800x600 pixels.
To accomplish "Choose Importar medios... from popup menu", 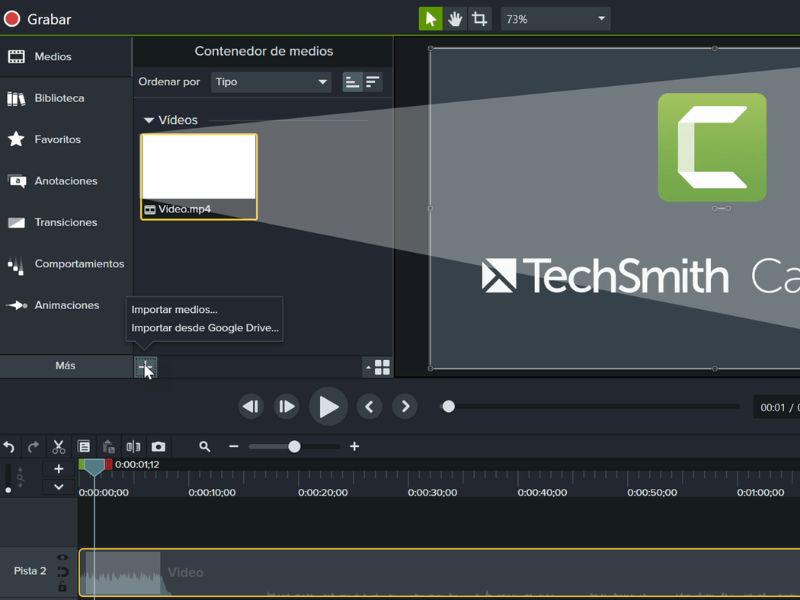I will (x=174, y=310).
